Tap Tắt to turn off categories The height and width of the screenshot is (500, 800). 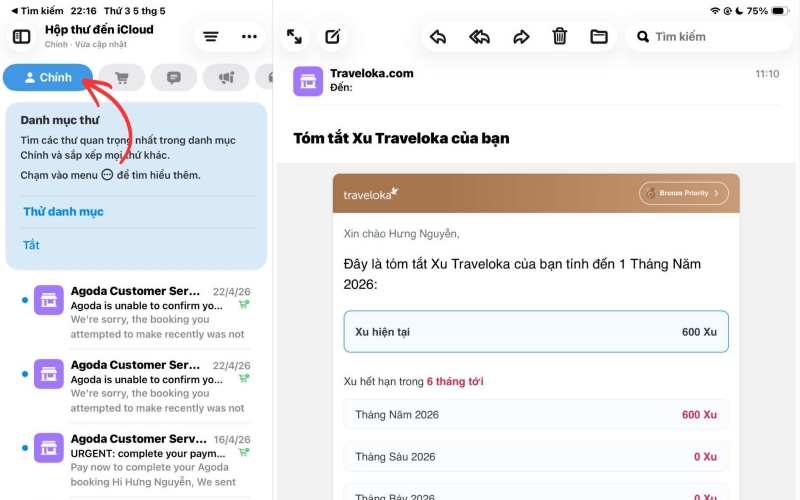coord(31,245)
